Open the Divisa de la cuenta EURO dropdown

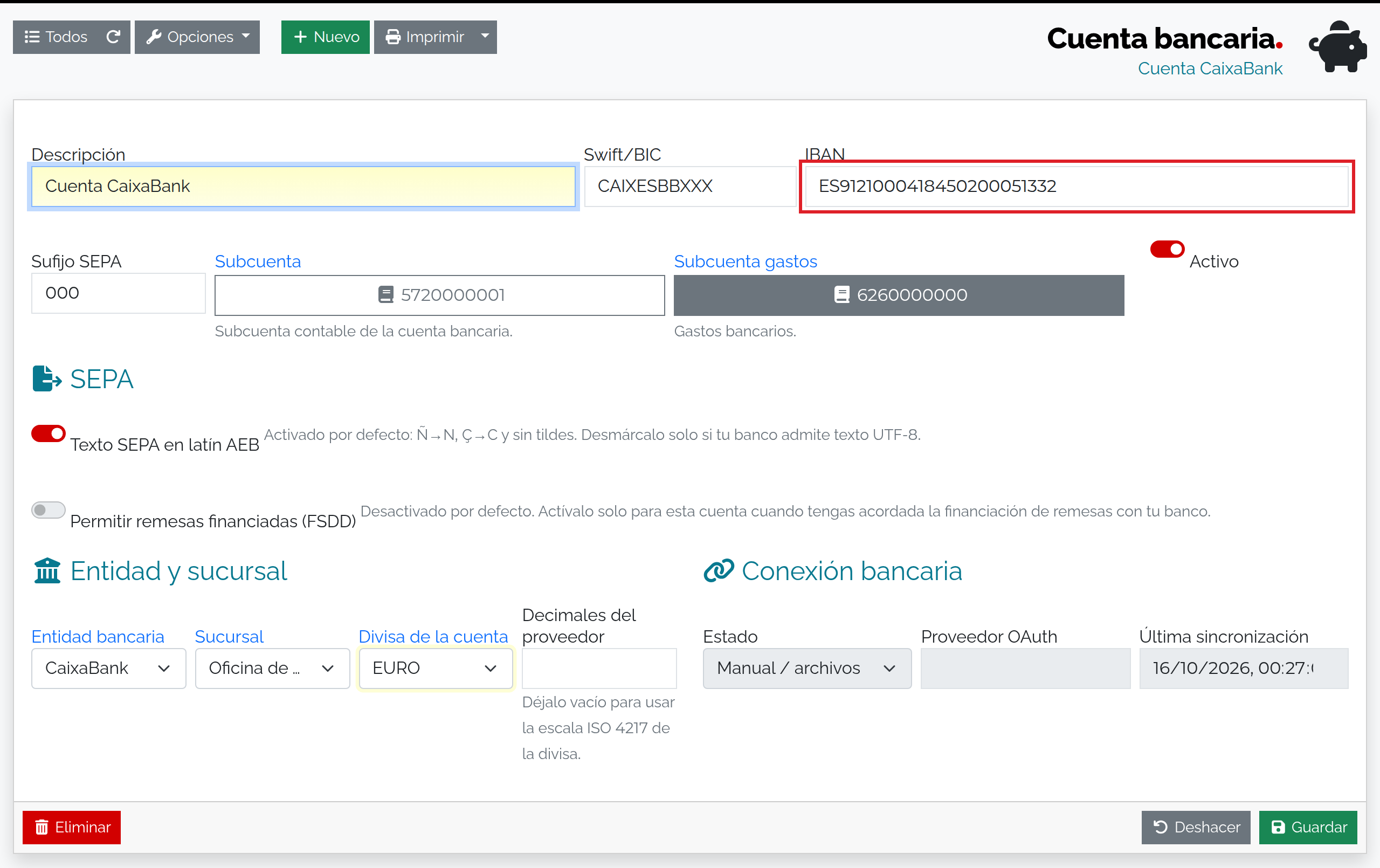pyautogui.click(x=436, y=668)
